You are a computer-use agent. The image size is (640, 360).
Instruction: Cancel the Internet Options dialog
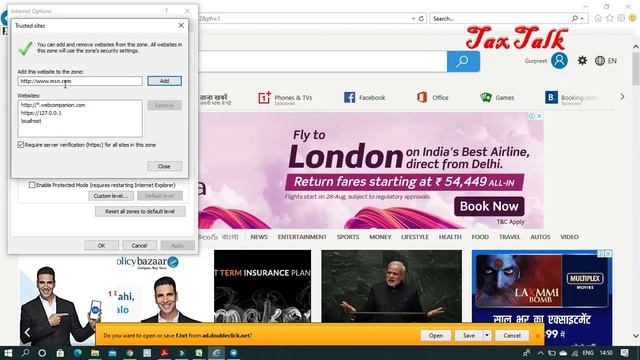pyautogui.click(x=139, y=245)
